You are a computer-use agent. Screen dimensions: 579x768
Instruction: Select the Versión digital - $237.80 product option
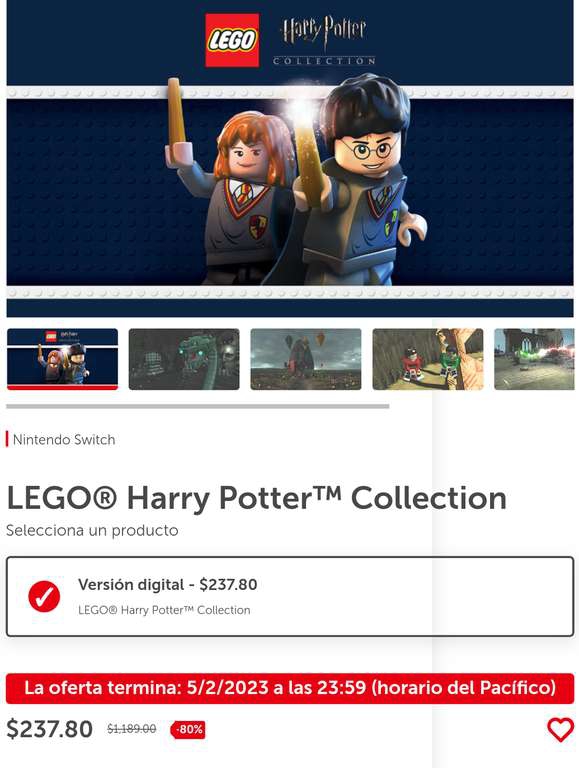point(290,596)
